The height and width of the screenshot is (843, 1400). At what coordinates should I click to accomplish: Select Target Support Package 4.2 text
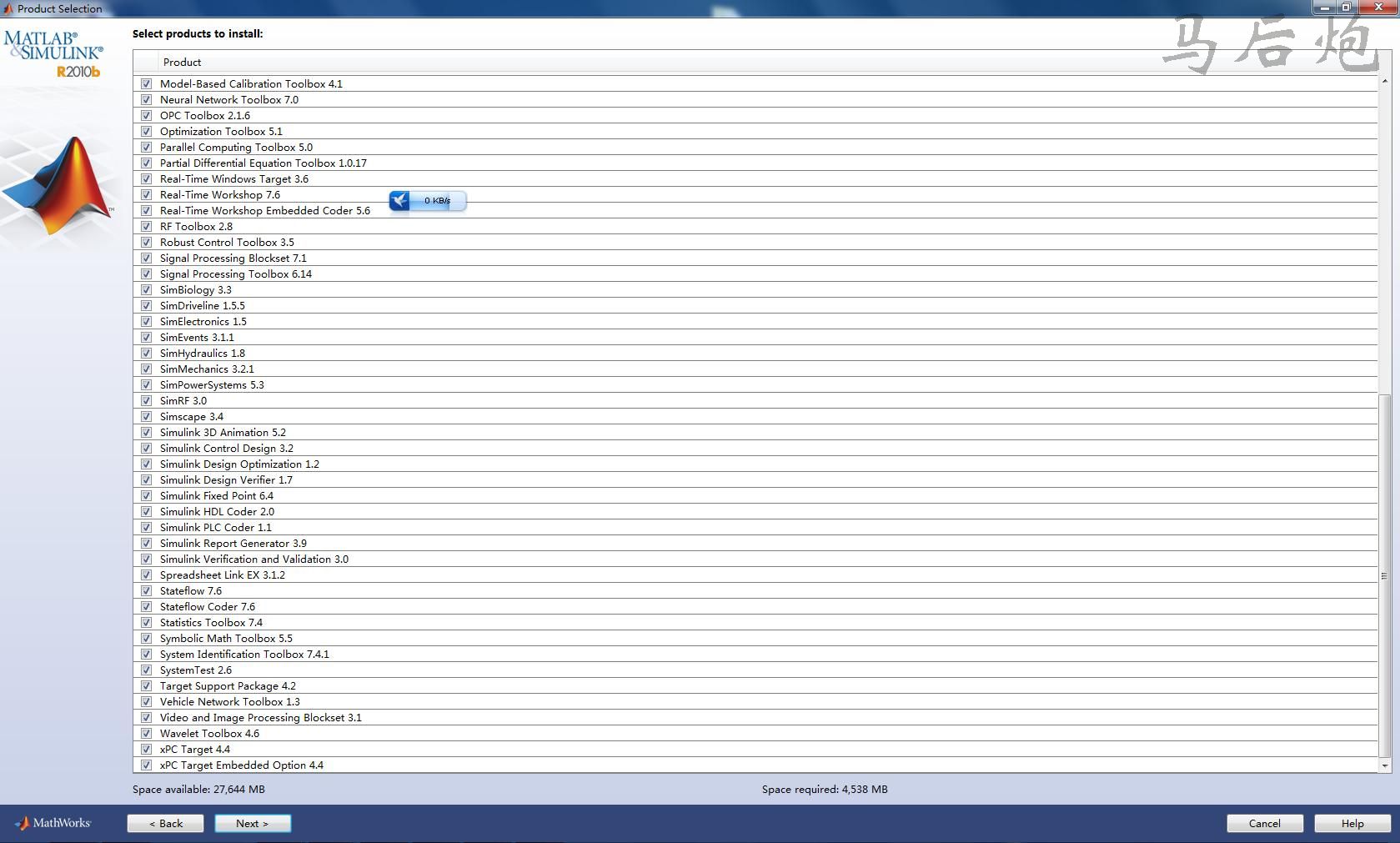tap(228, 685)
